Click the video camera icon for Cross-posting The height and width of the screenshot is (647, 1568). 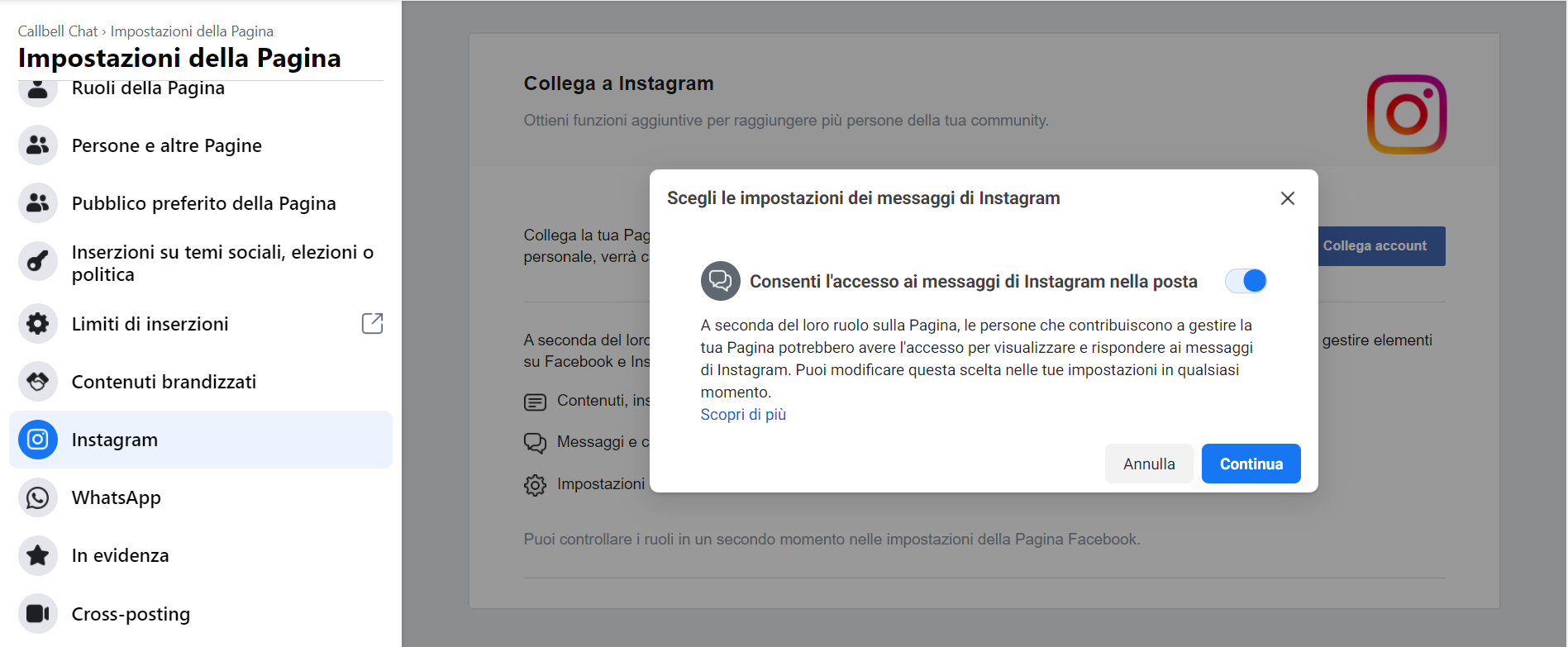pos(38,614)
